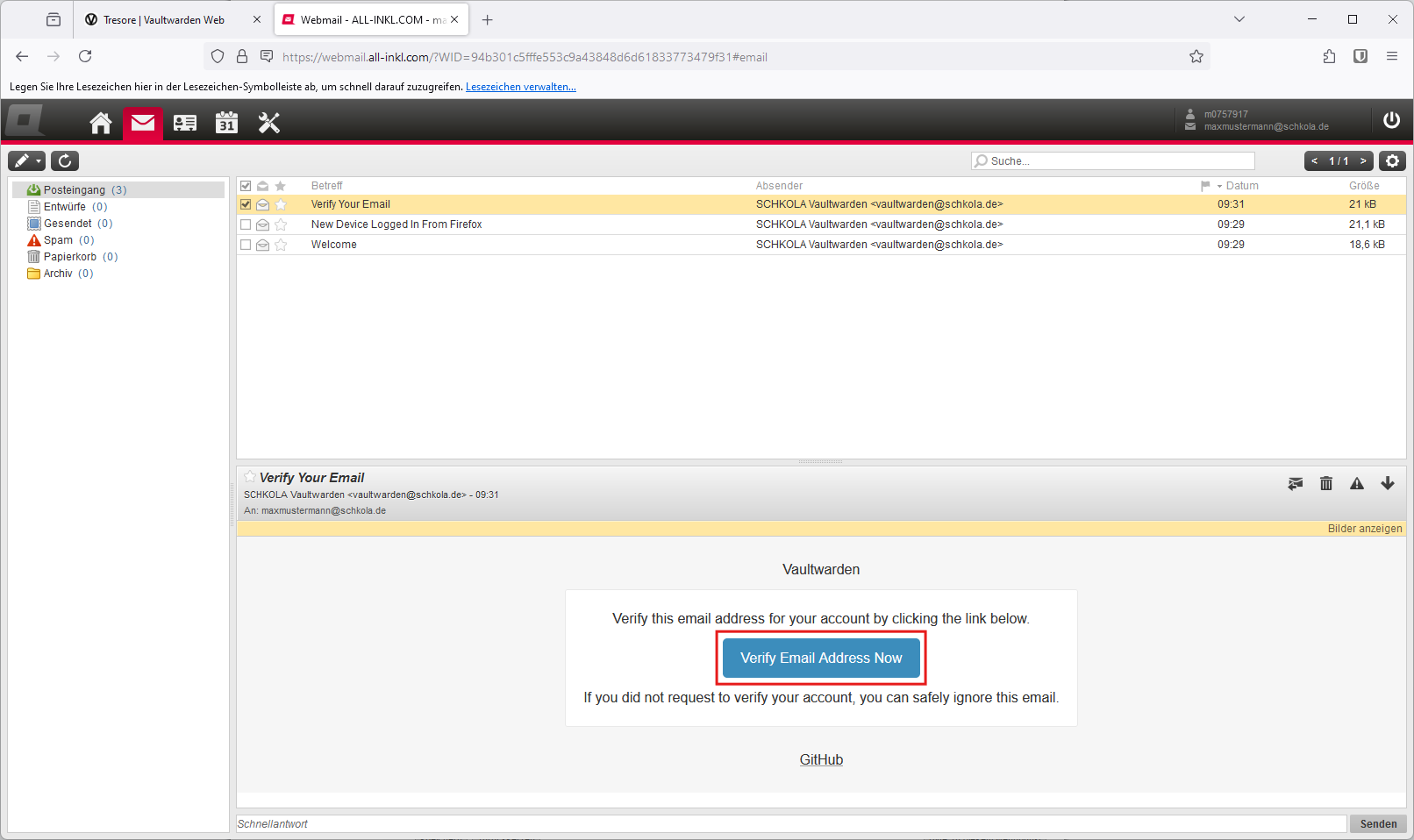The width and height of the screenshot is (1414, 840).
Task: Go to next page of mail list
Action: click(x=1363, y=160)
